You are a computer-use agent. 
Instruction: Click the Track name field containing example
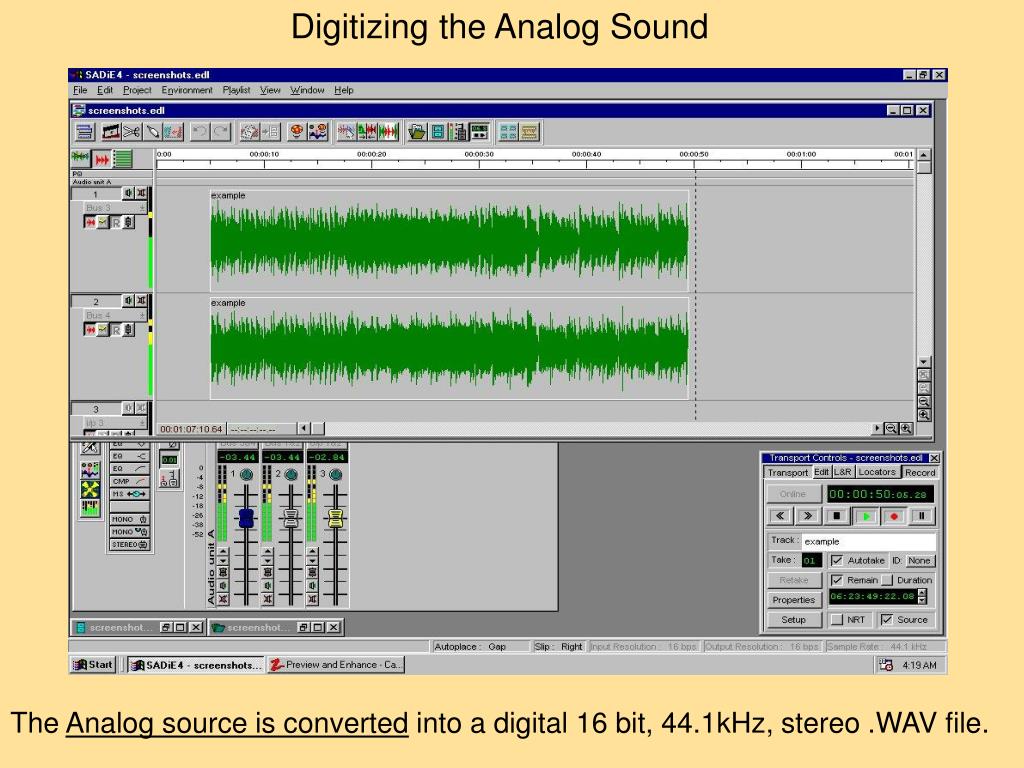click(869, 541)
